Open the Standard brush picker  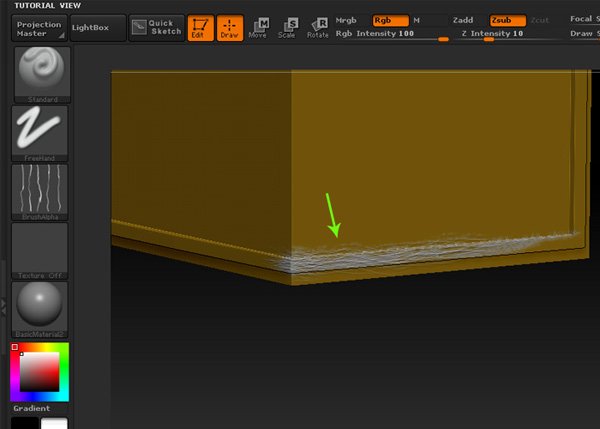click(x=42, y=75)
